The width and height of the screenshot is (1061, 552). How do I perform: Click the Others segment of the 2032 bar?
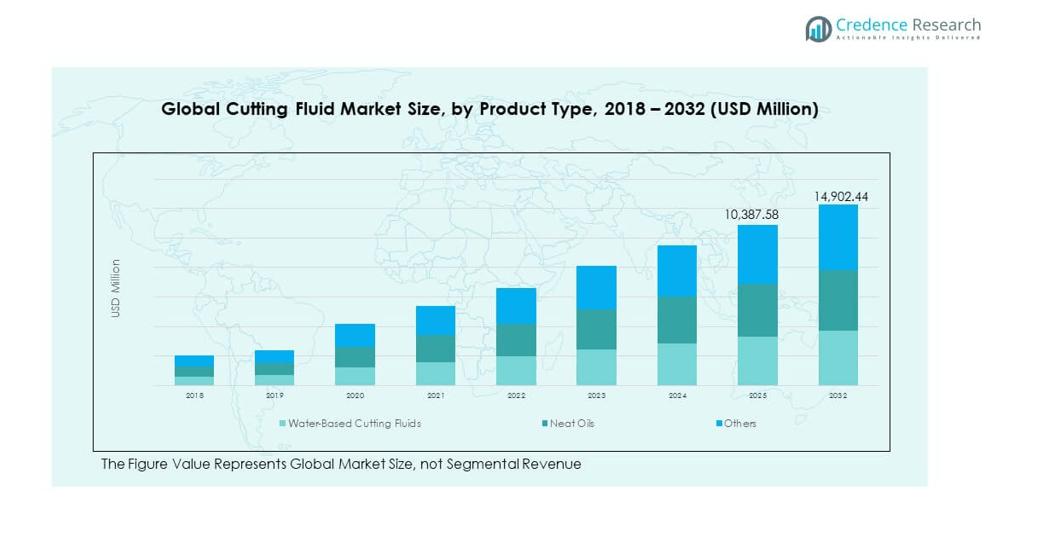838,237
